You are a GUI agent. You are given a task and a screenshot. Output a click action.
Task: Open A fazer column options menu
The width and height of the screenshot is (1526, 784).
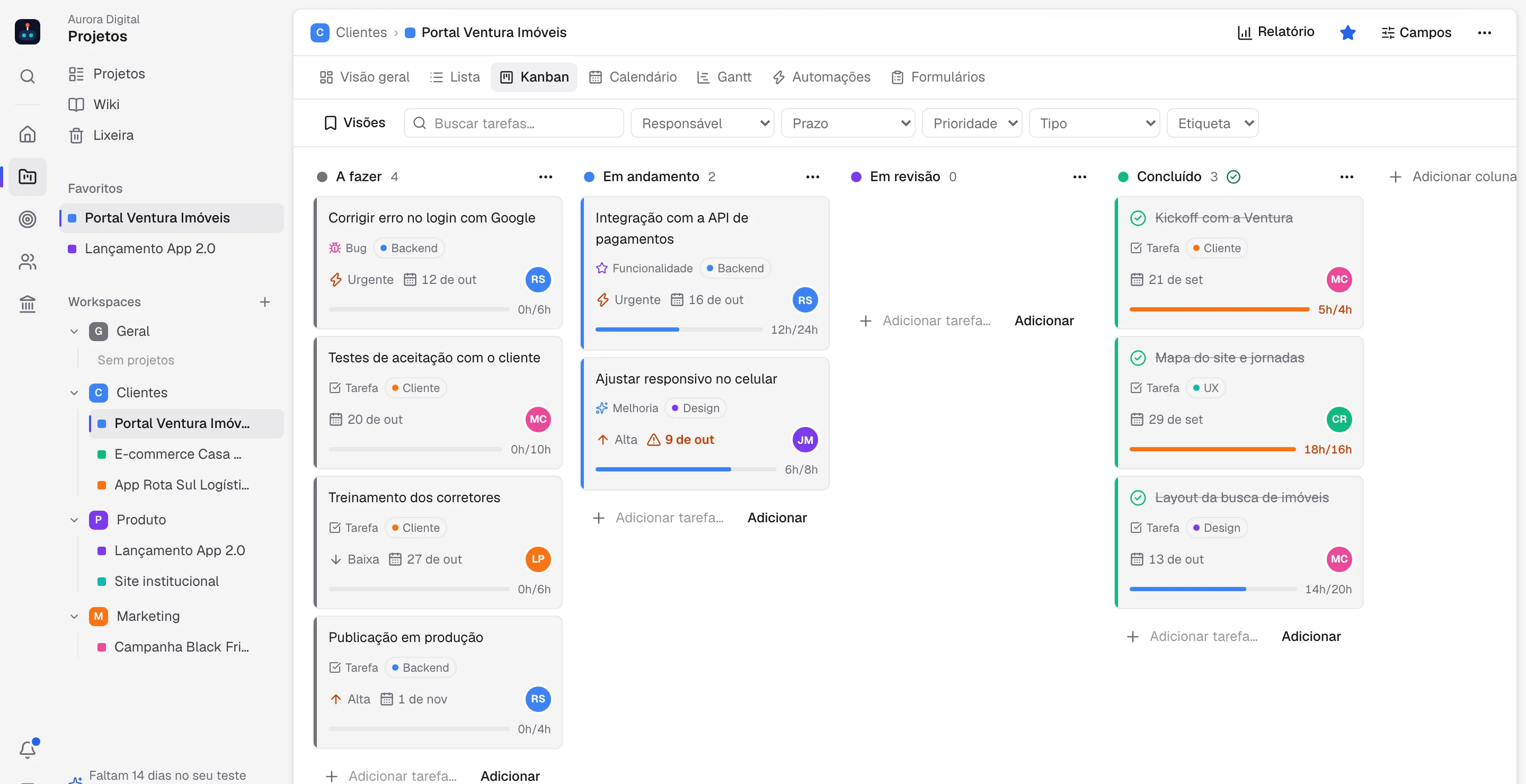click(x=546, y=176)
